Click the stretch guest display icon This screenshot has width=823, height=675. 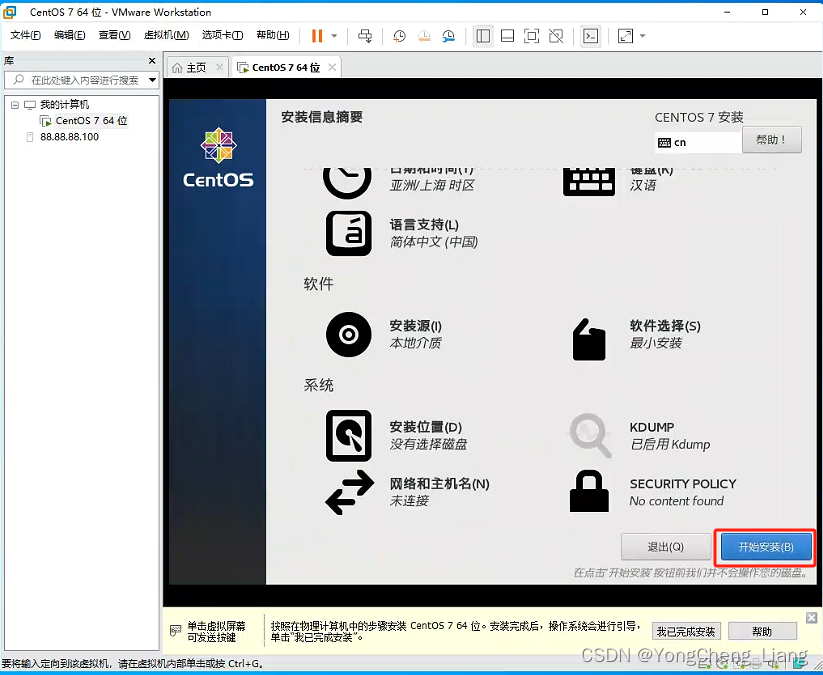(x=625, y=36)
